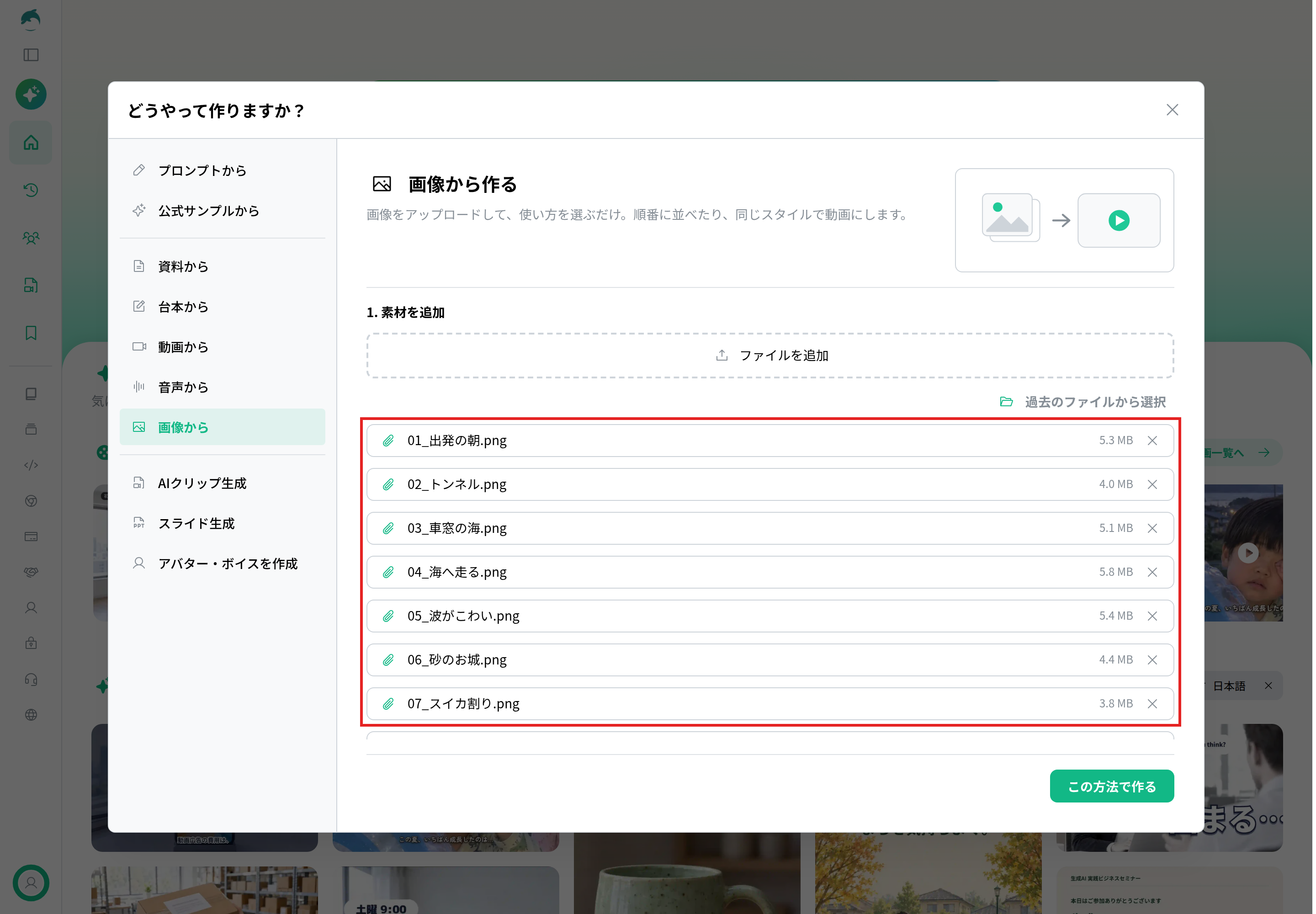Open the history clock icon
The height and width of the screenshot is (914, 1316).
point(31,190)
